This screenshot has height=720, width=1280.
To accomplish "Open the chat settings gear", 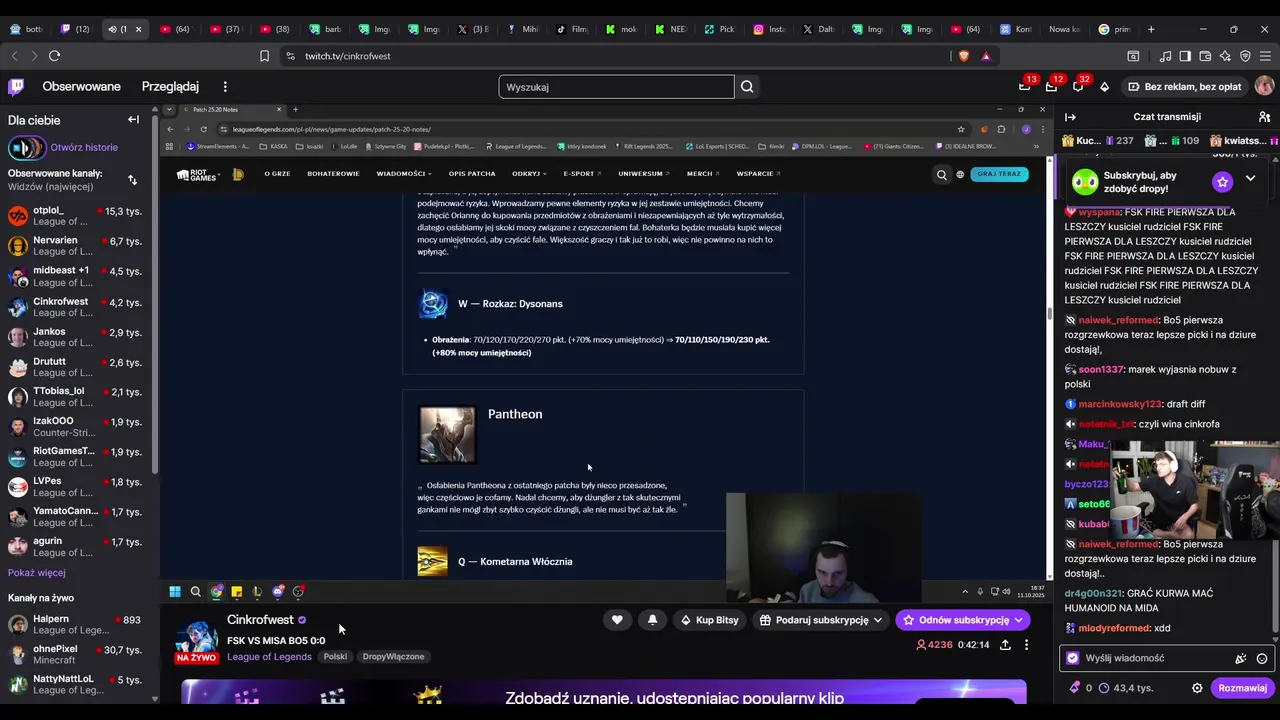I will point(1197,688).
